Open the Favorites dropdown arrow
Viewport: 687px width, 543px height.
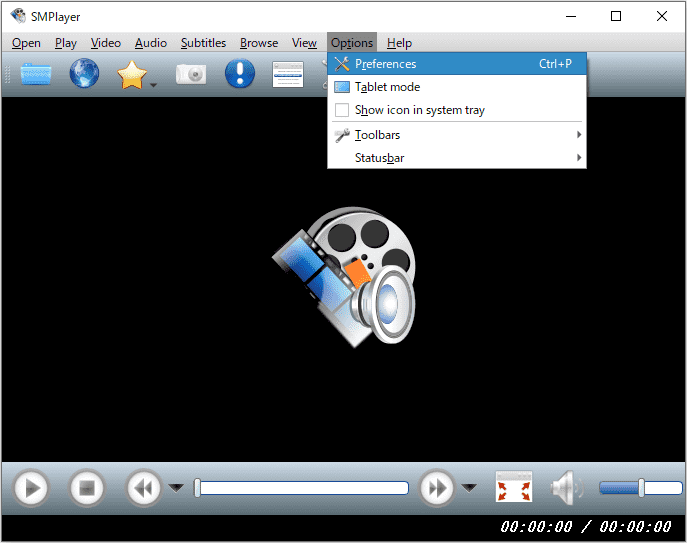(154, 86)
